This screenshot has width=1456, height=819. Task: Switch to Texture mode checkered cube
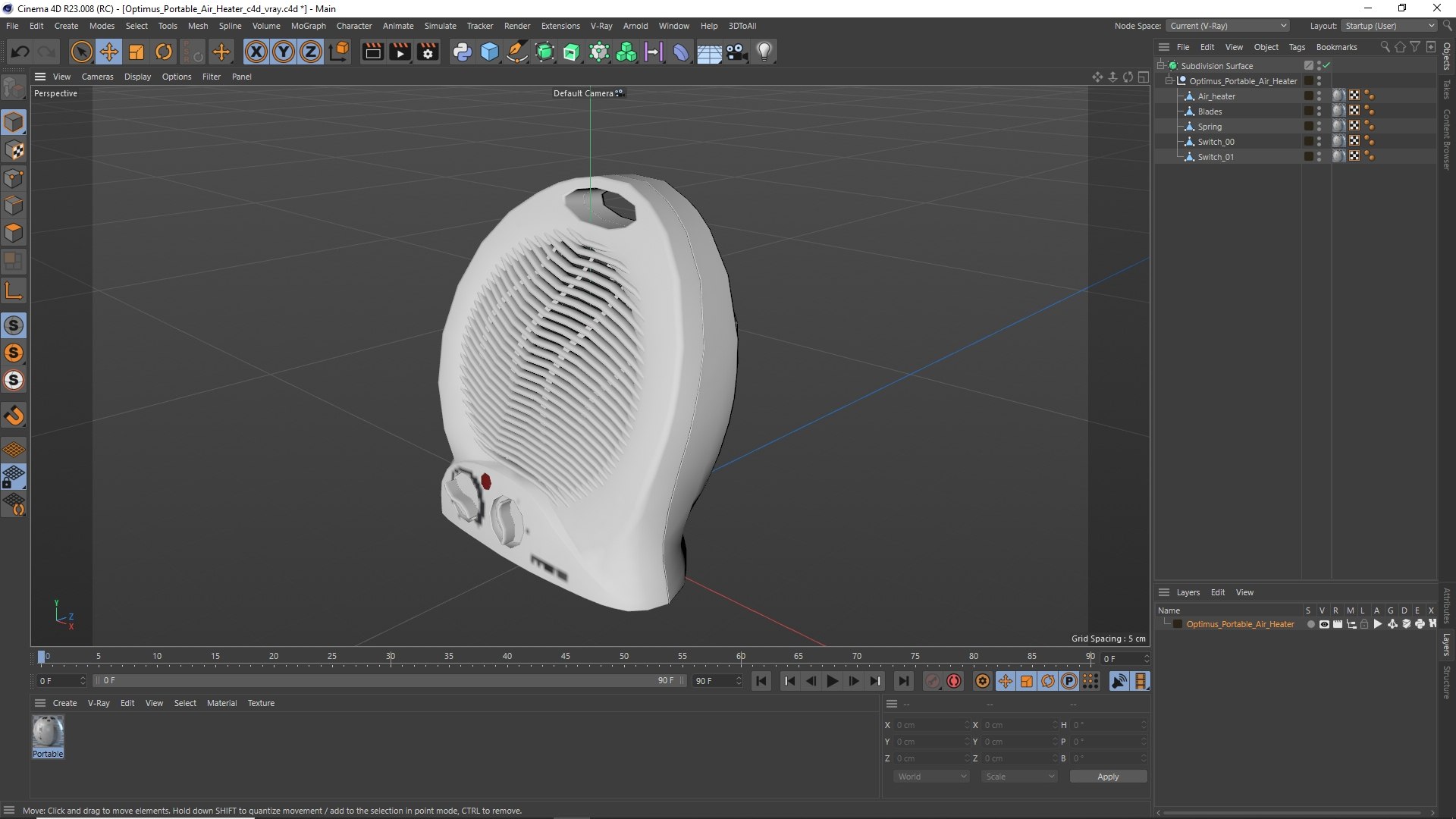[14, 150]
